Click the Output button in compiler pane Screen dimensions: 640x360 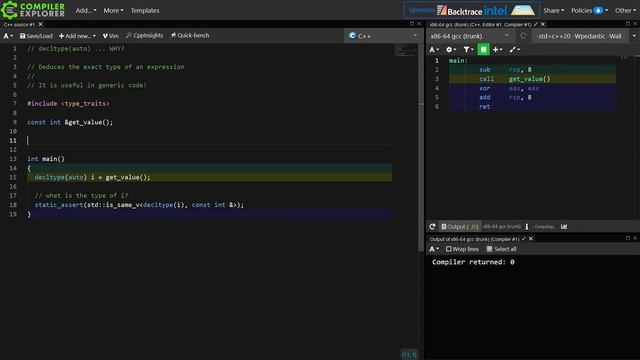pos(459,227)
